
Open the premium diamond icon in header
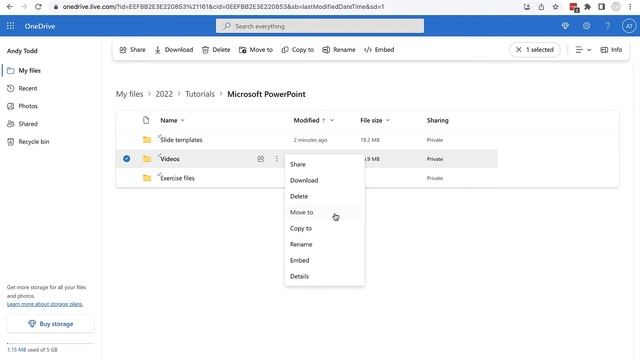pos(565,26)
